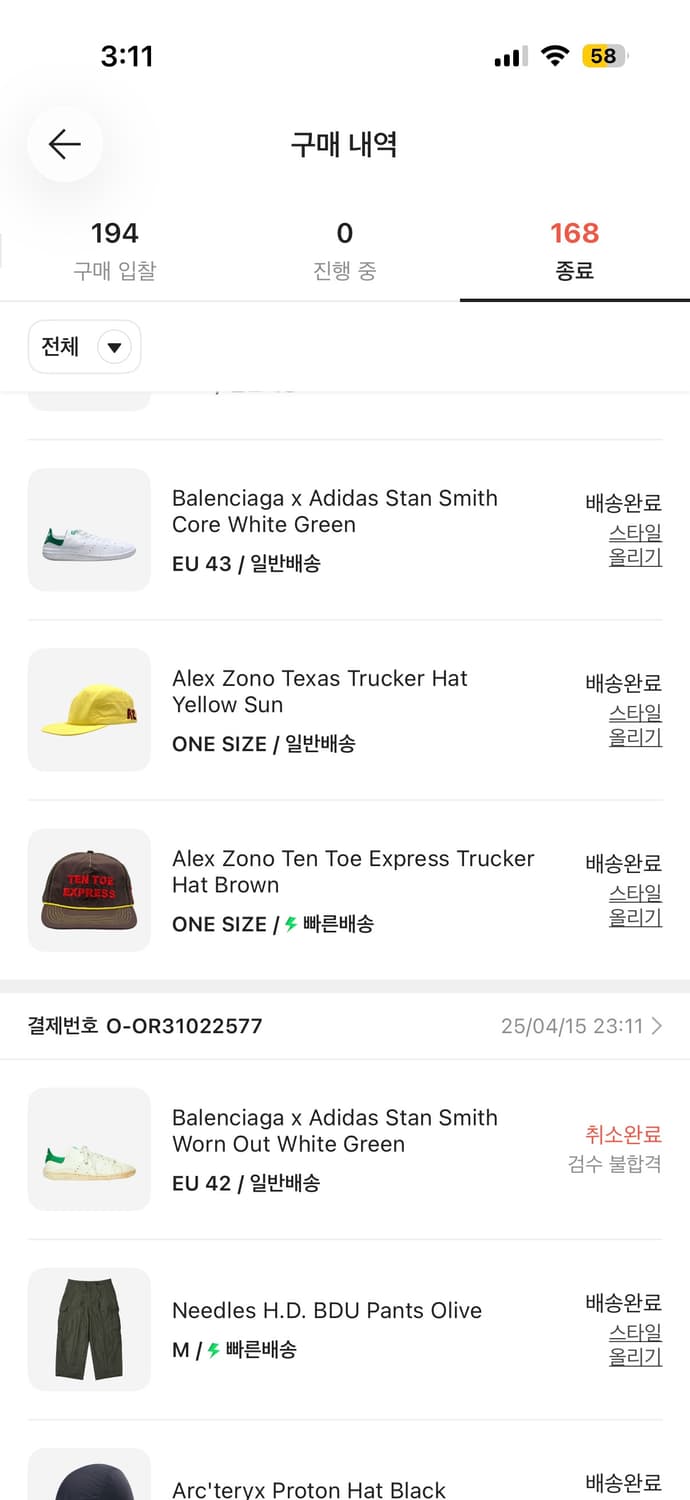Open the 종료 tab
690x1500 pixels.
pyautogui.click(x=574, y=250)
